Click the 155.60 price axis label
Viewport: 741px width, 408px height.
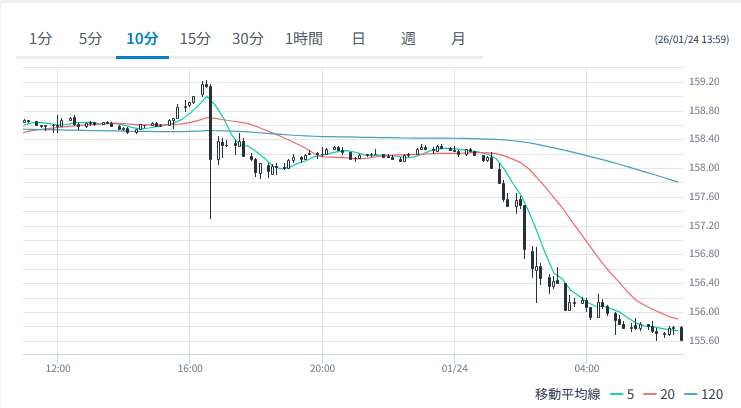pos(705,341)
